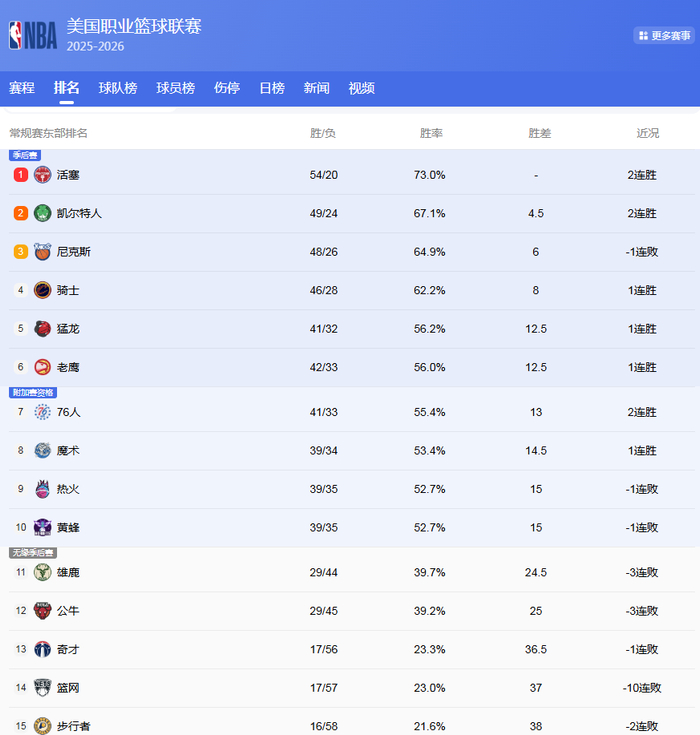This screenshot has height=735, width=700.
Task: Open the 步行者 team name
Action: [x=74, y=726]
